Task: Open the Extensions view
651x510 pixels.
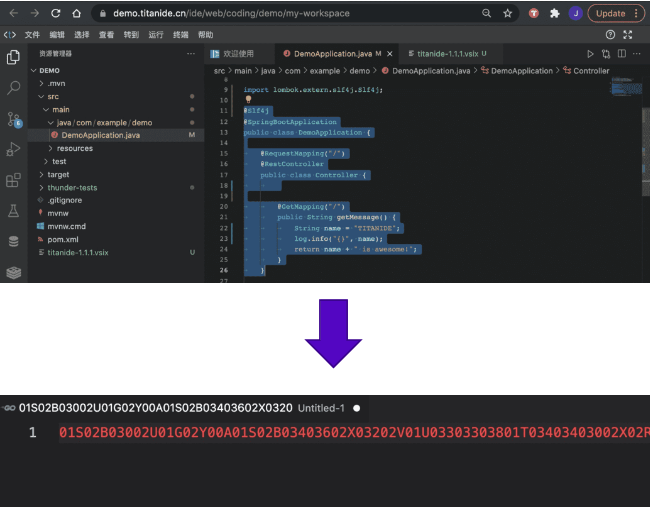Action: (x=13, y=181)
